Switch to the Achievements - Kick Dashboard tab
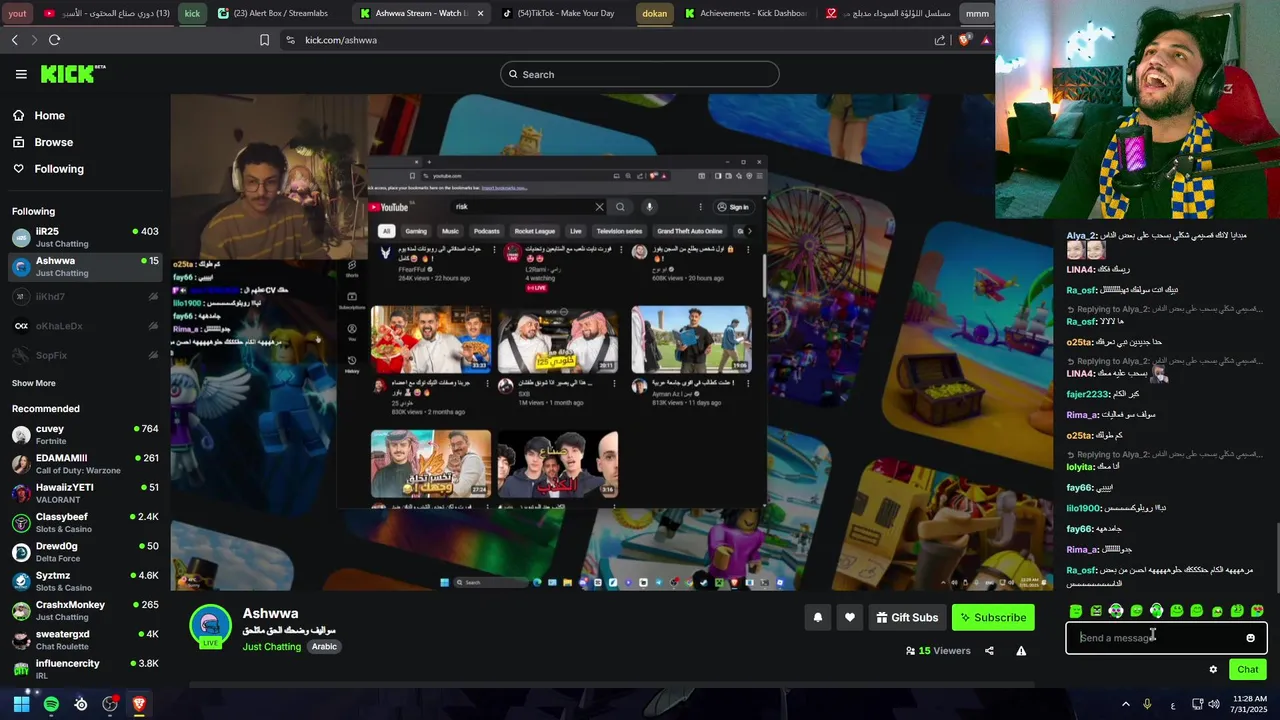Image resolution: width=1280 pixels, height=720 pixels. pos(746,13)
